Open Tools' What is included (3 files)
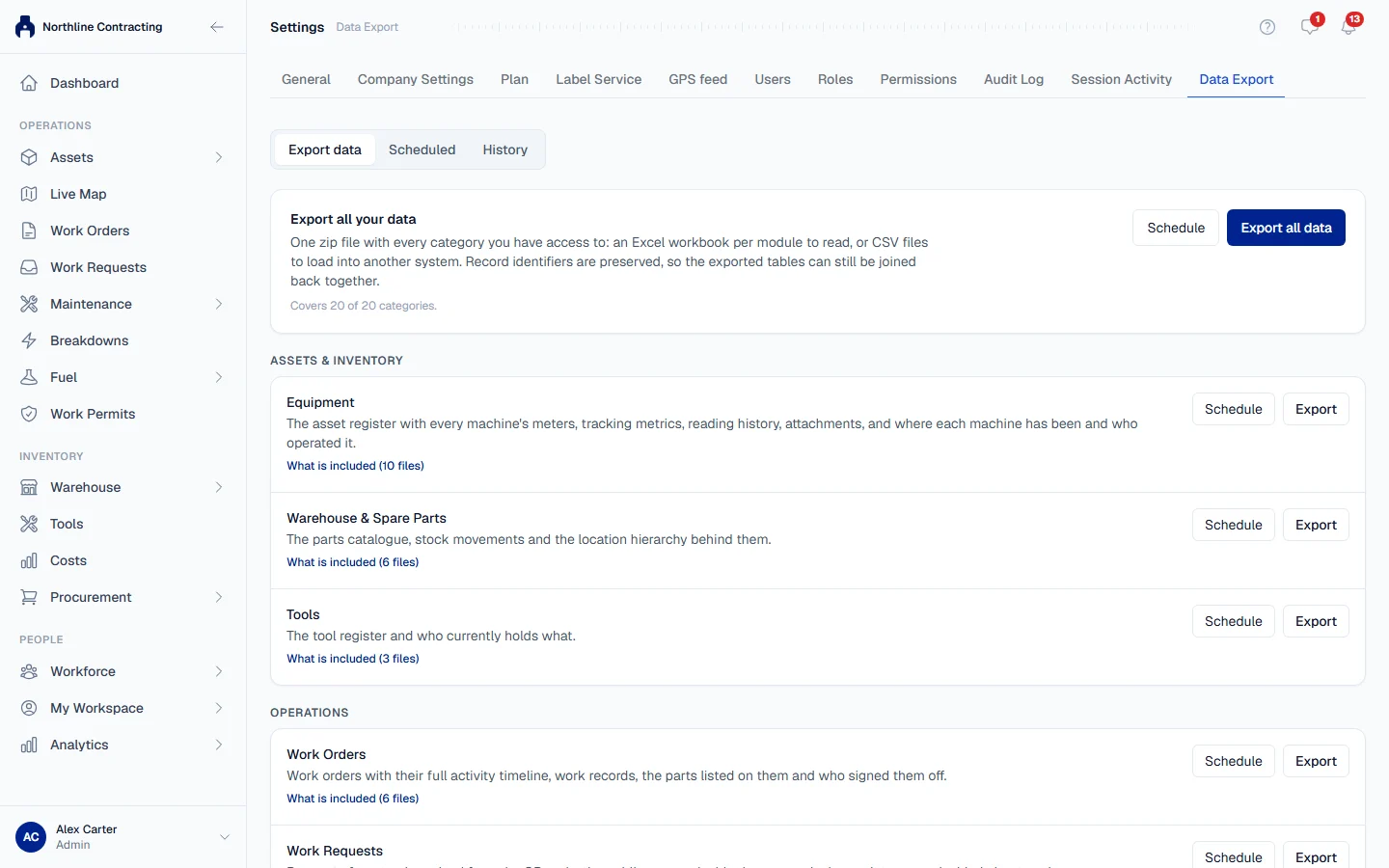Image resolution: width=1389 pixels, height=868 pixels. point(353,659)
